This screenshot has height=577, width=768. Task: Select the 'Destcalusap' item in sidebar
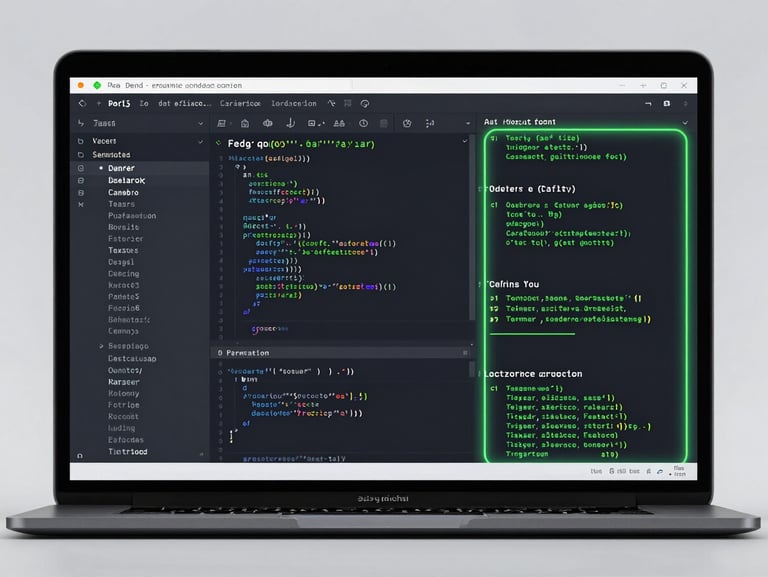(x=132, y=359)
